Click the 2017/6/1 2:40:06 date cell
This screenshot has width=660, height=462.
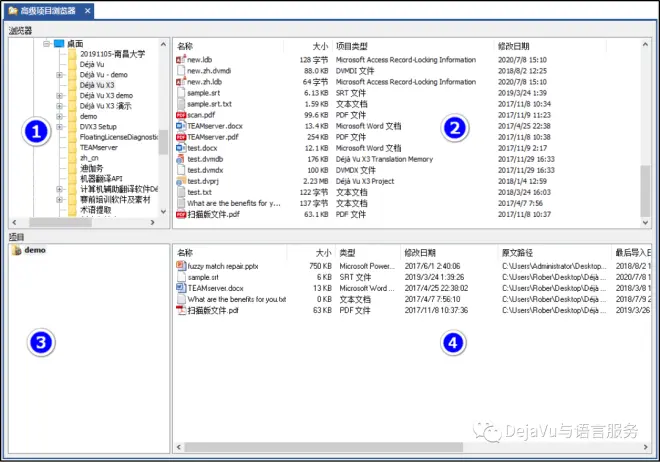point(432,266)
